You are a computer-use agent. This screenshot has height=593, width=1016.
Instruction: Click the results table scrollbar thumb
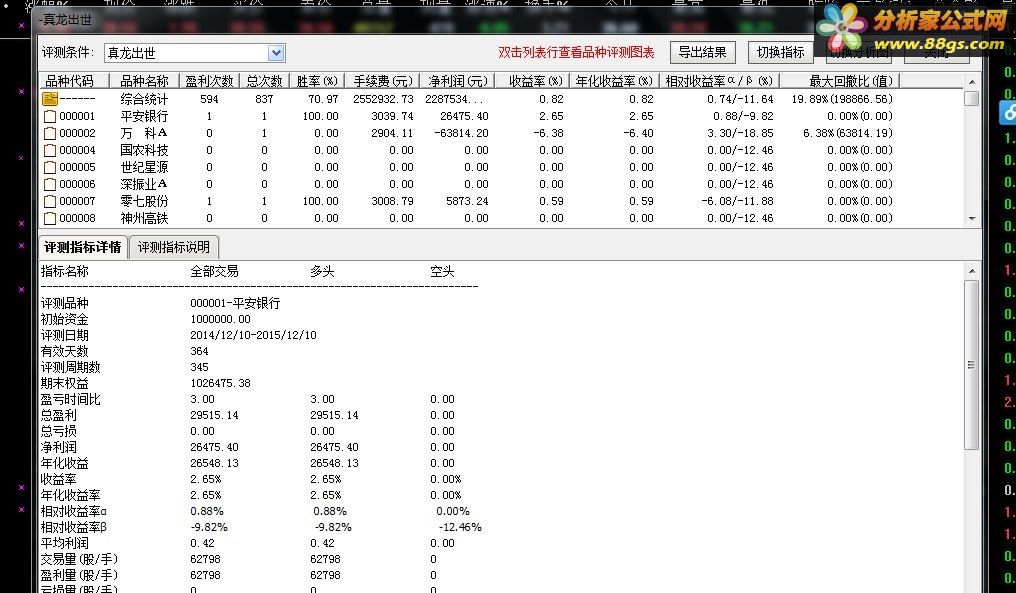click(x=971, y=99)
